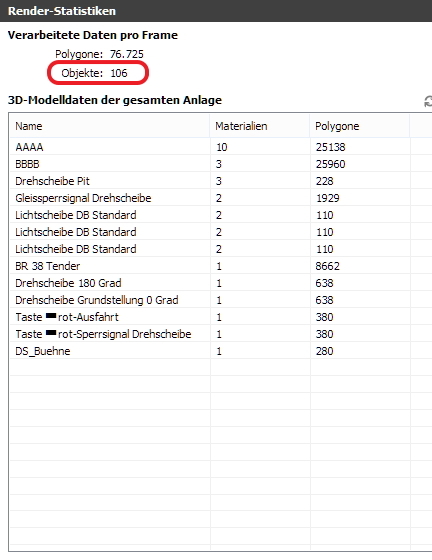Select the DS_Buehne row
Screen dimensions: 432x560
pos(220,351)
